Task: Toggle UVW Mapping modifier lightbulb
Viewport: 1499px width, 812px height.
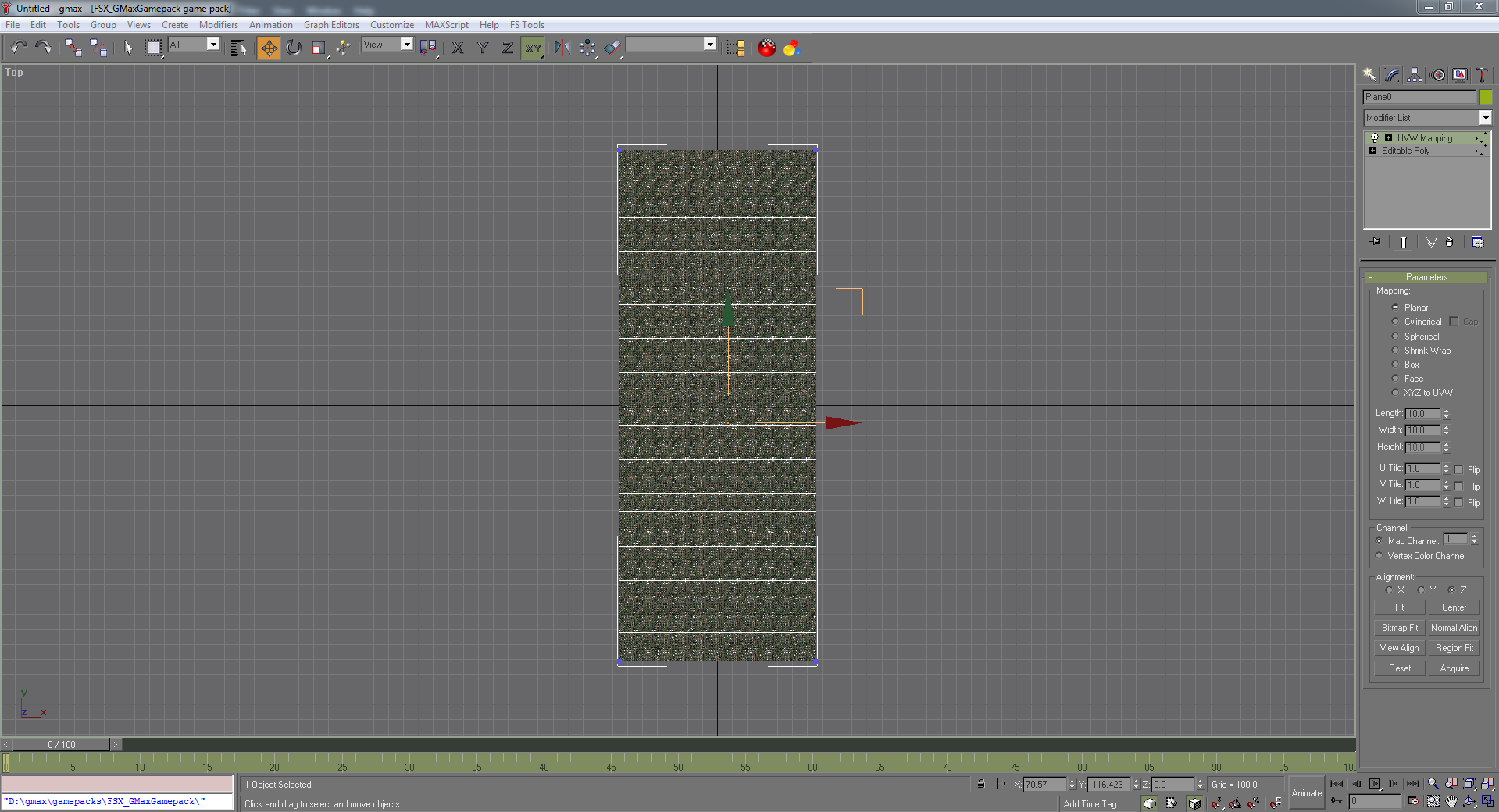Action: (x=1375, y=138)
